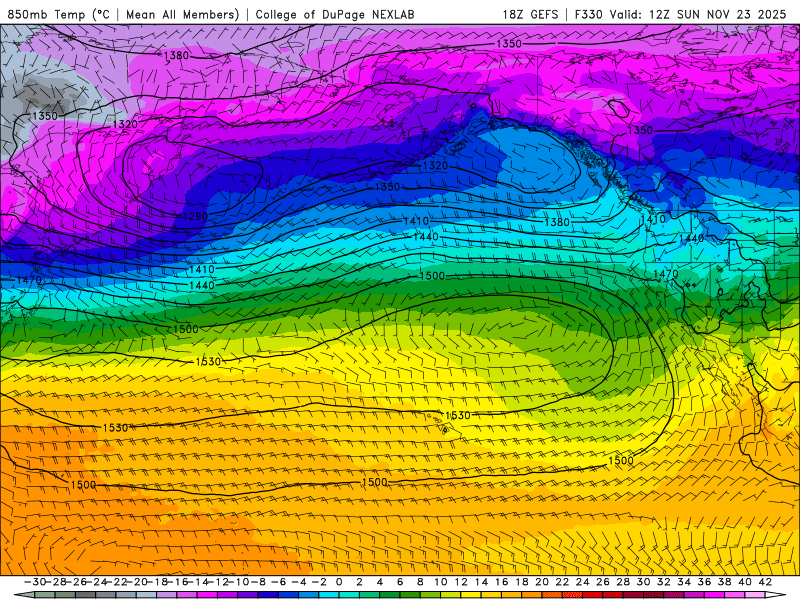Viewport: 800px width, 600px height.
Task: Click the '10' value on the color scale
Action: (441, 582)
